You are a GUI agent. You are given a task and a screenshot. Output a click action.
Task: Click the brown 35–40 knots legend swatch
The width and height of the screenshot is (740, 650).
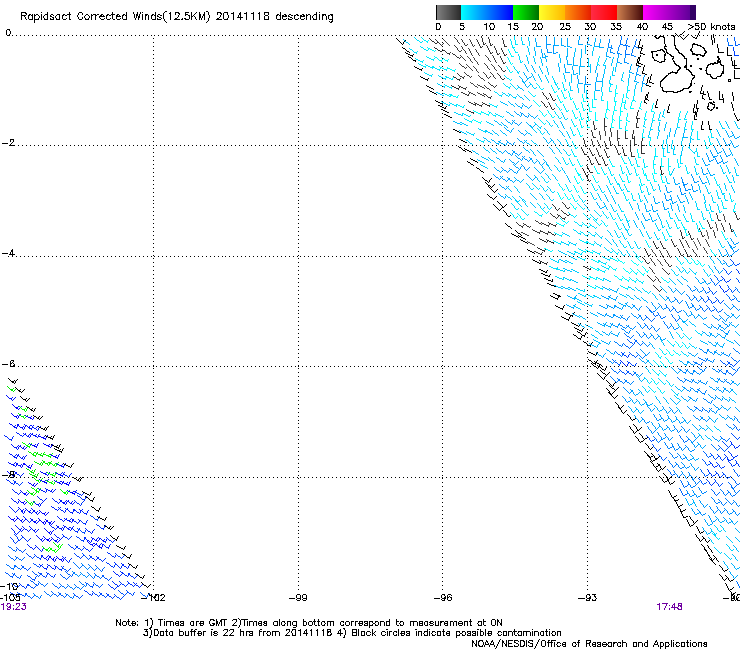point(630,12)
